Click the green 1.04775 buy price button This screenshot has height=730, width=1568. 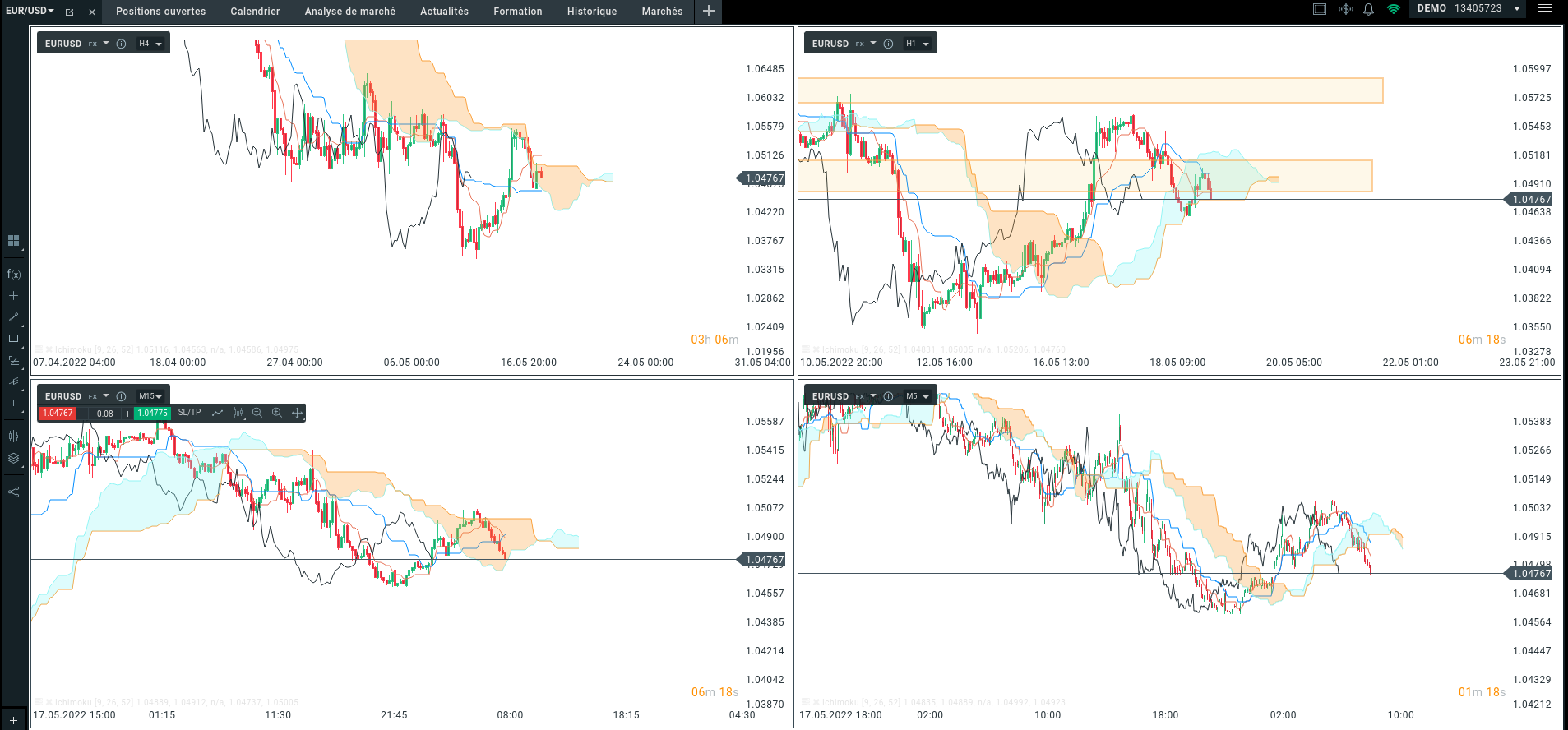click(x=152, y=414)
